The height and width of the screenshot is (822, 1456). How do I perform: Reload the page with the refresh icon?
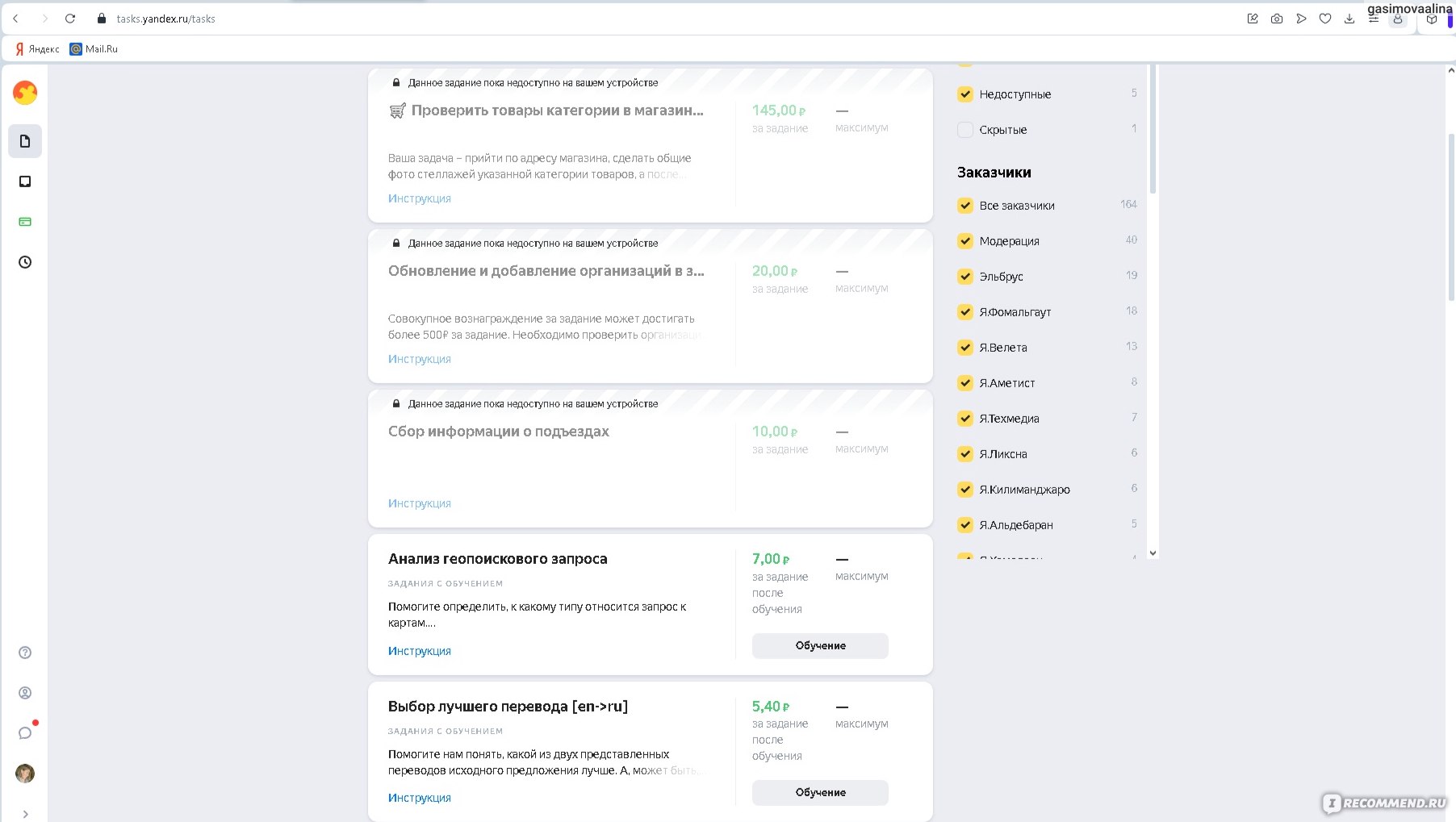(x=70, y=19)
